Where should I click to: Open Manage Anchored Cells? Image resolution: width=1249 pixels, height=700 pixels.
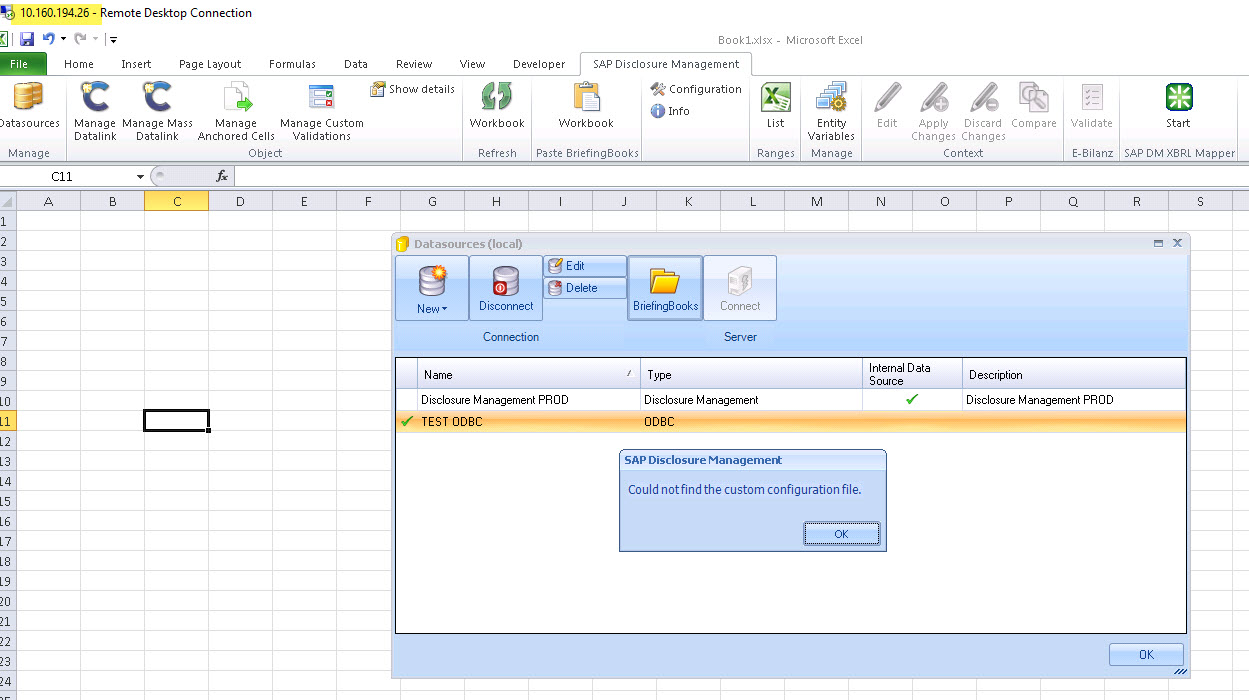[236, 111]
